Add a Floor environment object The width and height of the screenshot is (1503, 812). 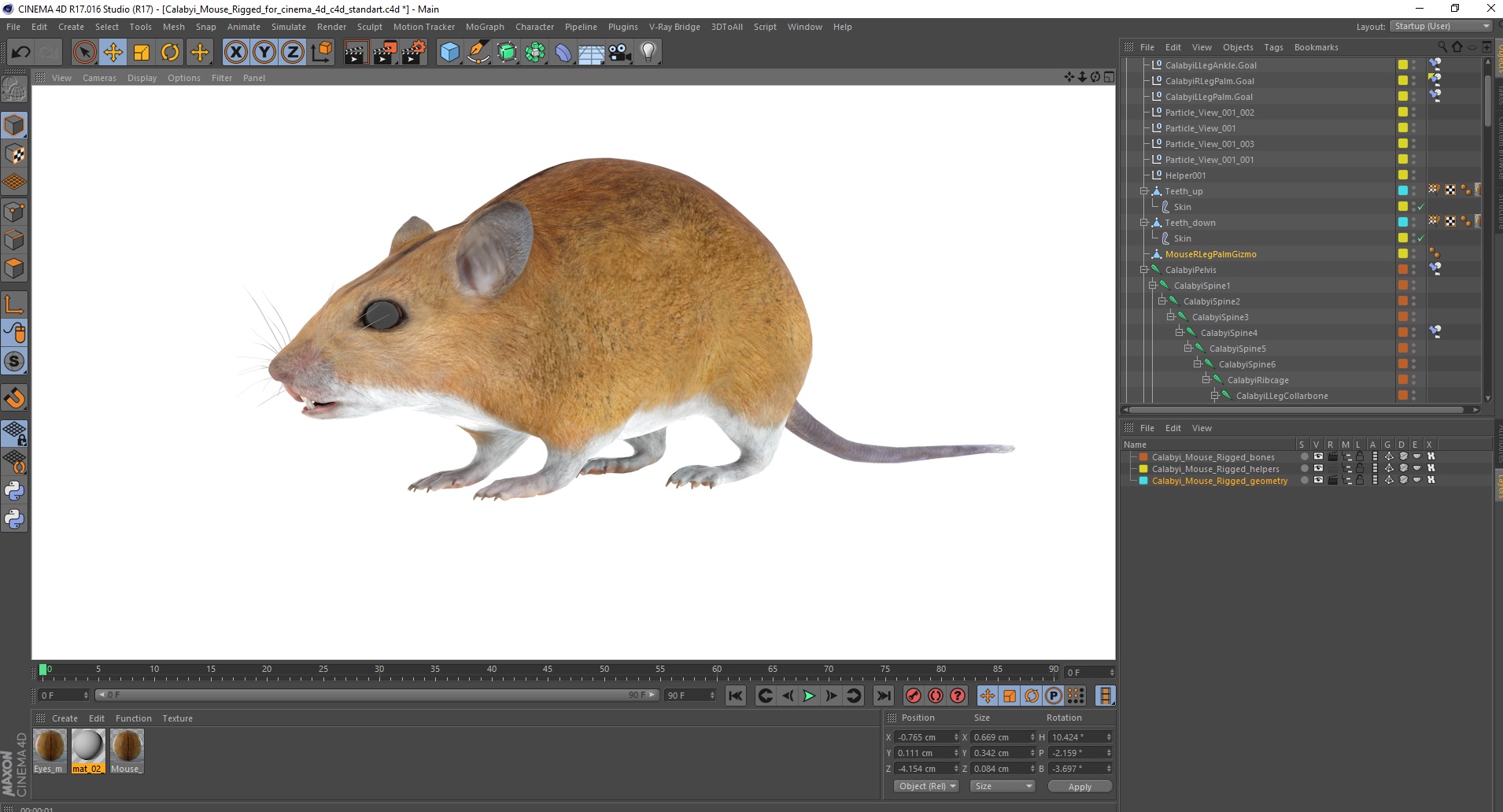tap(592, 53)
